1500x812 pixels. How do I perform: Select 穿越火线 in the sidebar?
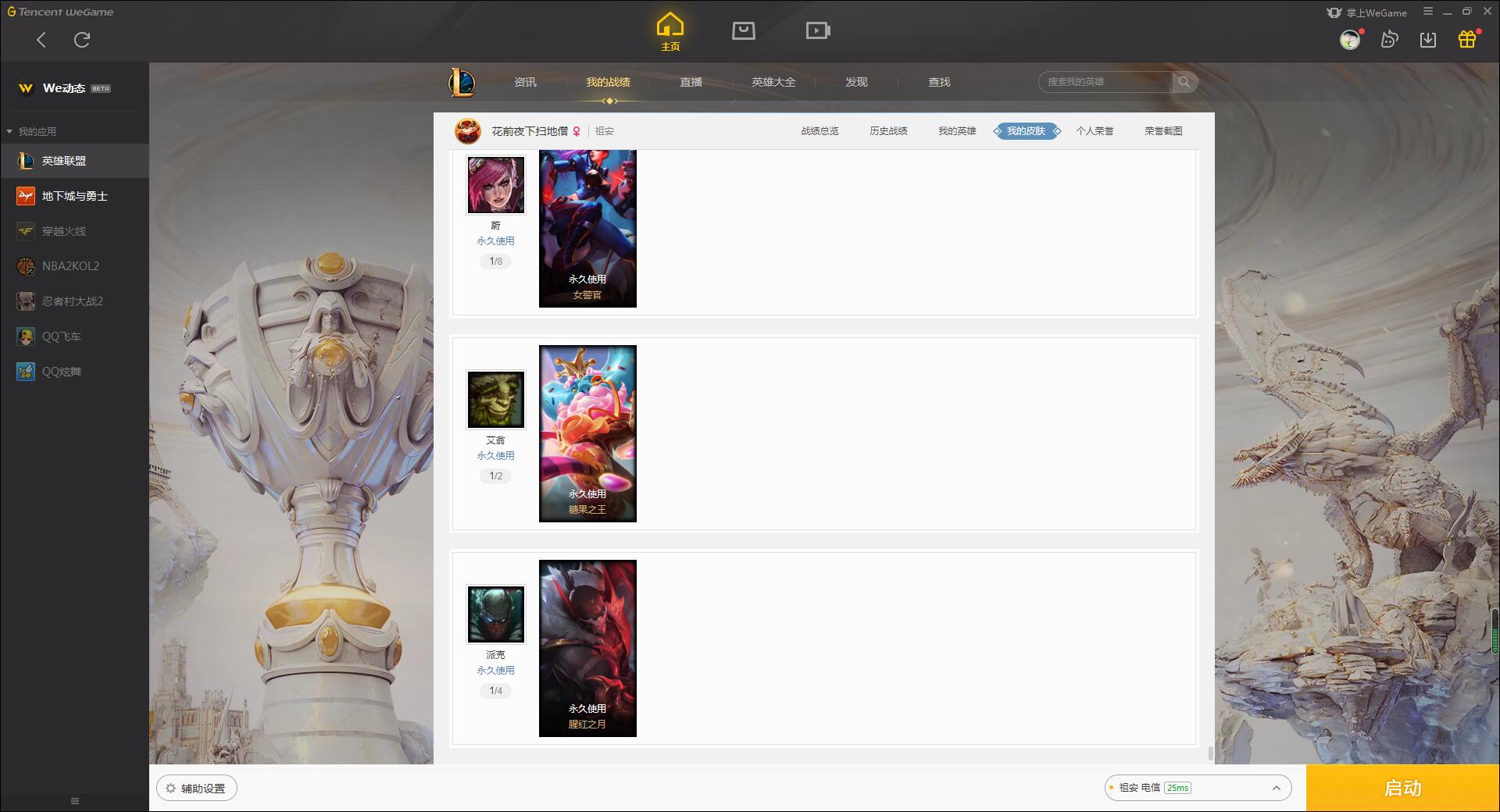74,231
